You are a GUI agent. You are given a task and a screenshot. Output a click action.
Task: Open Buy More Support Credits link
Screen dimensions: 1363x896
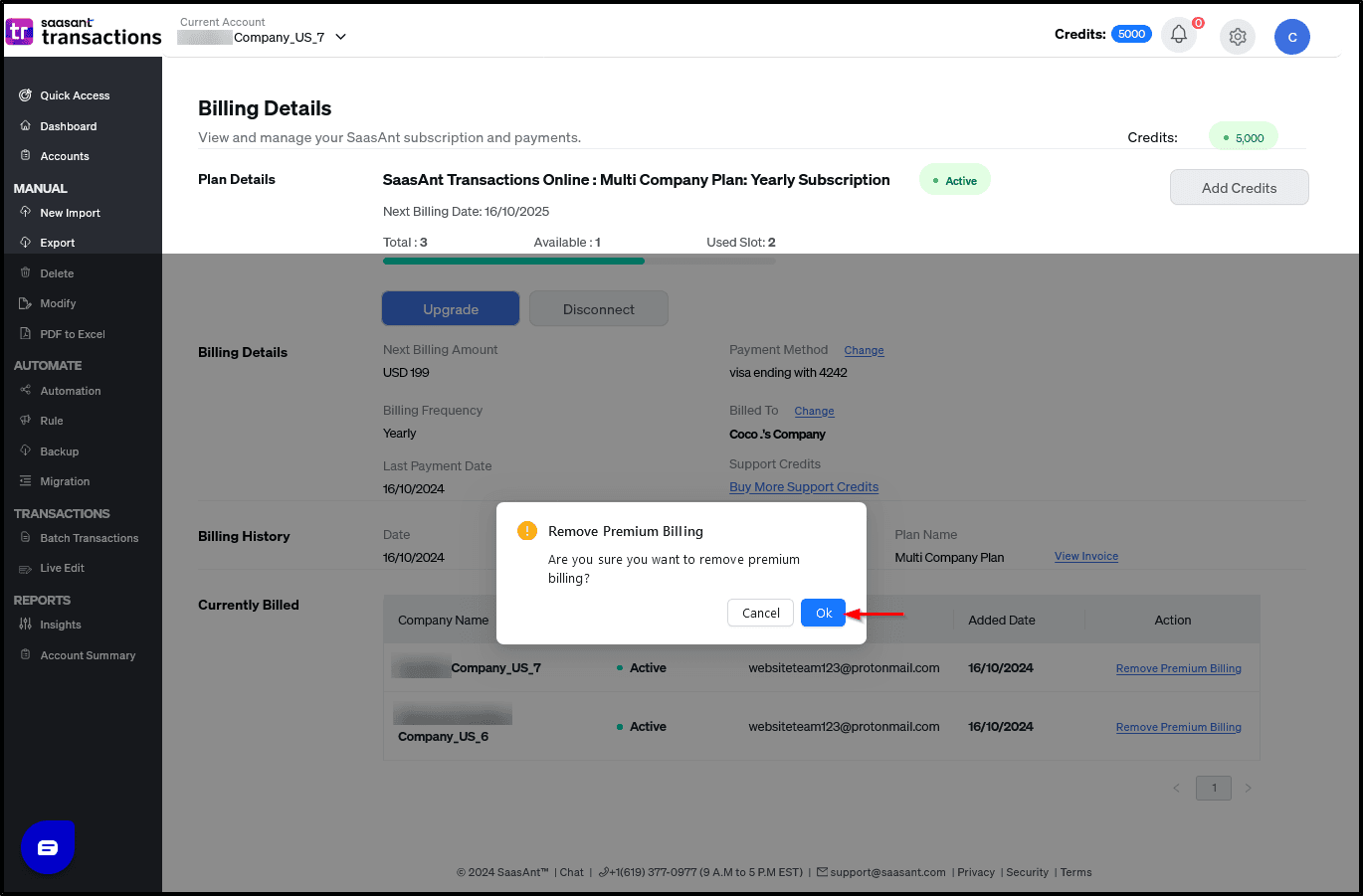(804, 487)
